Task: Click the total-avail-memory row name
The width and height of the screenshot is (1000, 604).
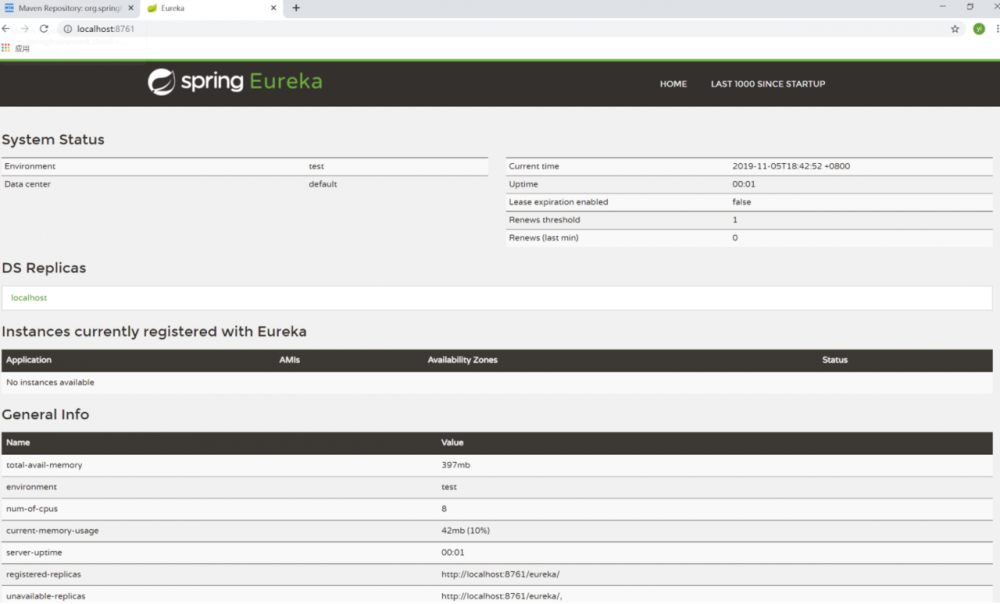Action: (x=44, y=465)
